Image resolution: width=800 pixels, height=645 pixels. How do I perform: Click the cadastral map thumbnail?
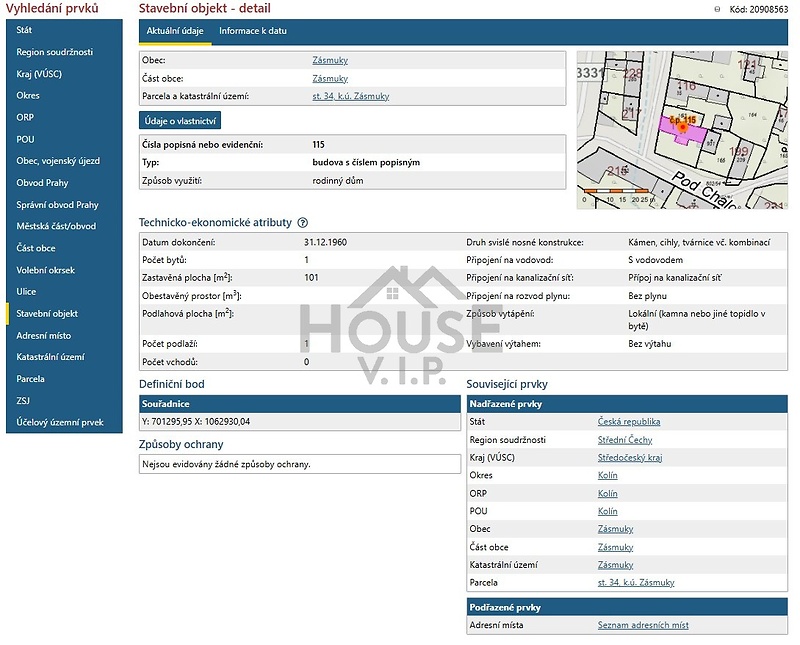click(681, 130)
